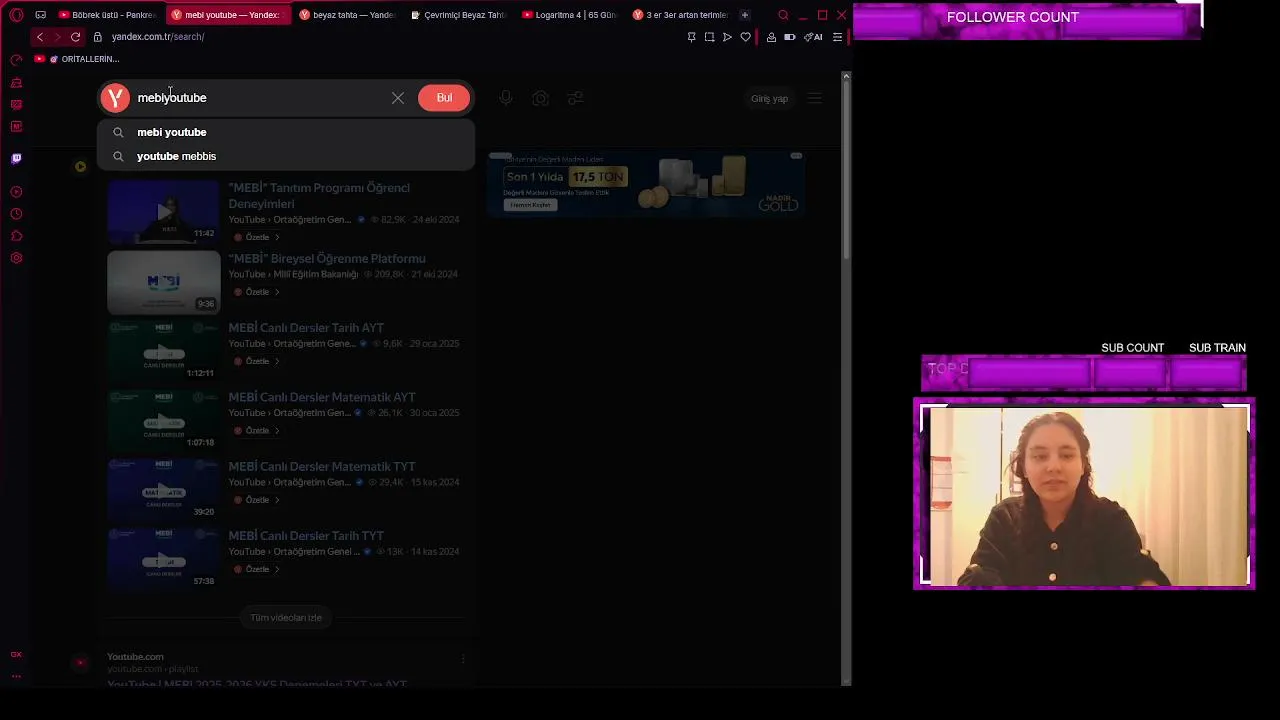Click the padlock site info icon
1280x720 pixels.
point(98,37)
